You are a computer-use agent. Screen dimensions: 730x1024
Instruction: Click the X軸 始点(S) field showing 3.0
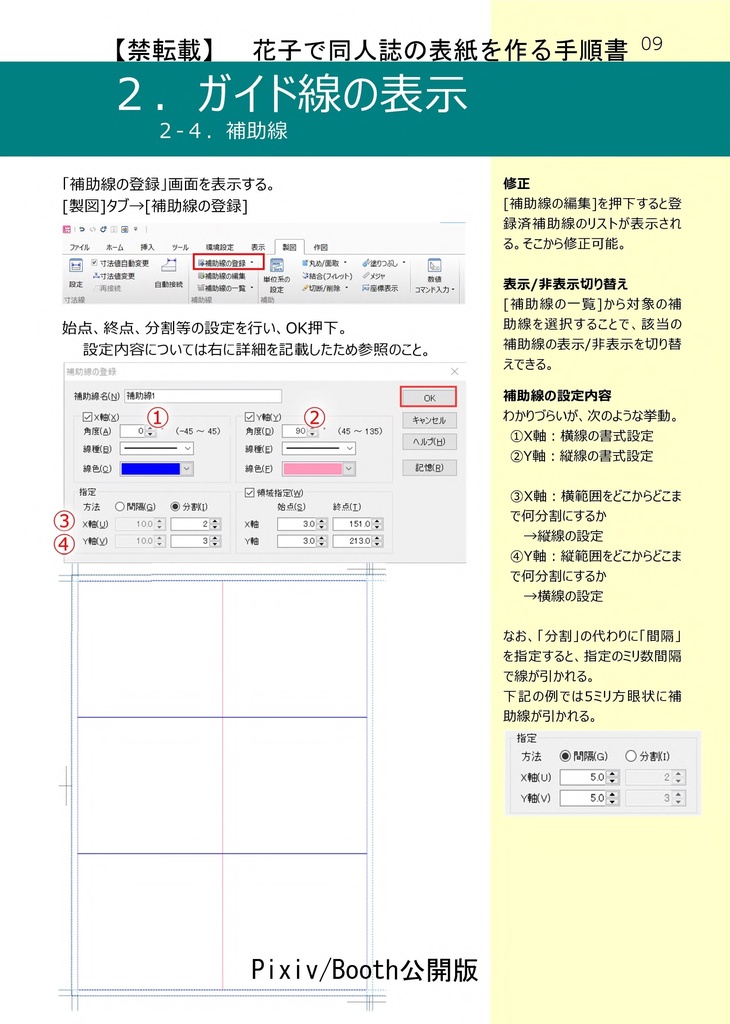302,524
